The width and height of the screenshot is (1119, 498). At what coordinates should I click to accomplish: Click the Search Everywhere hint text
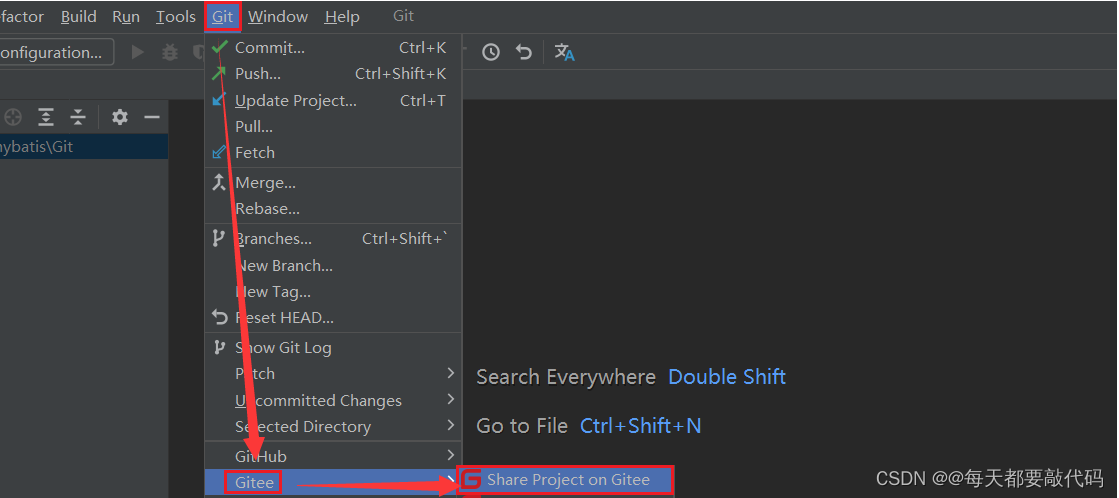566,377
